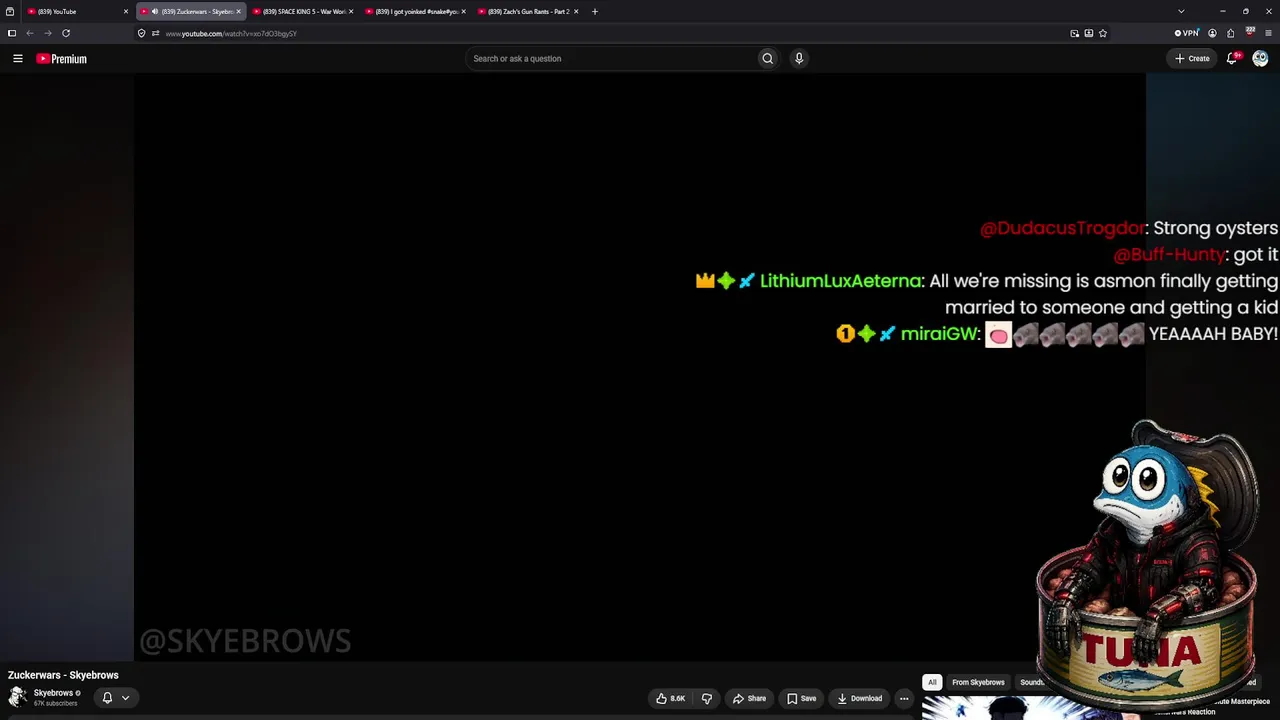Open the YouTube account avatar menu
Image resolution: width=1280 pixels, height=720 pixels.
[x=1260, y=58]
